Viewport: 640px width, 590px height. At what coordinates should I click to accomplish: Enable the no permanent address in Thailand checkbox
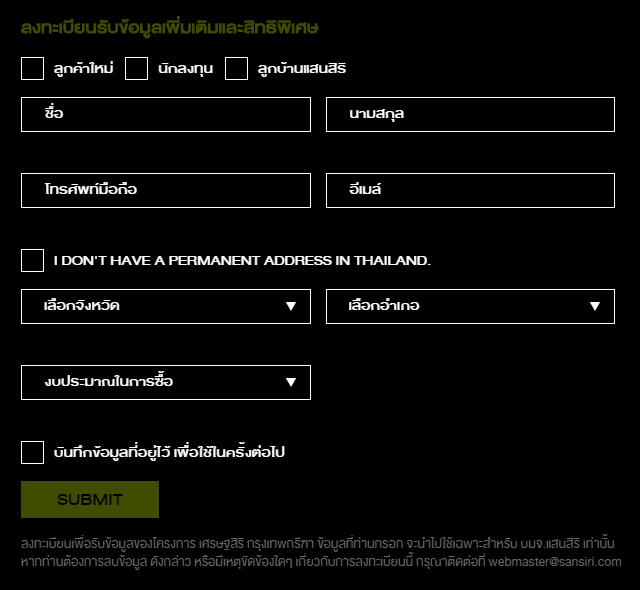(x=32, y=260)
